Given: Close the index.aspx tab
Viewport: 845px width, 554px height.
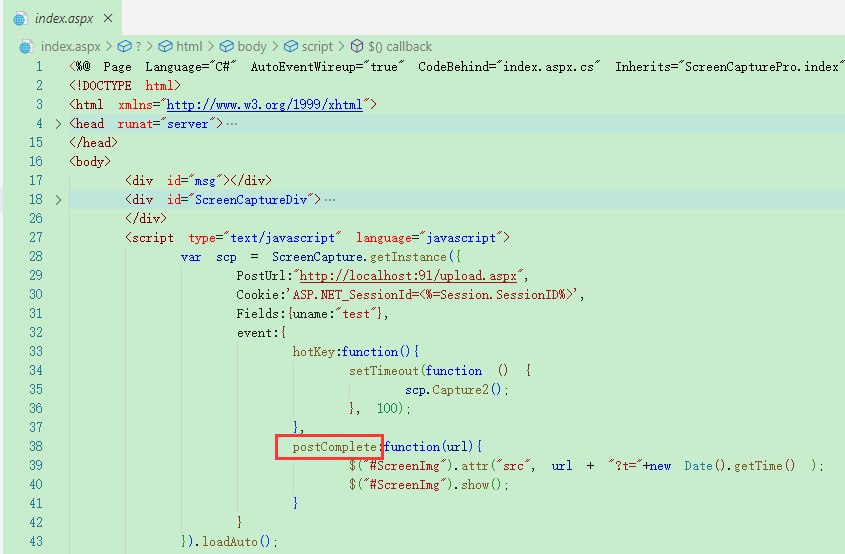Looking at the screenshot, I should [x=108, y=18].
